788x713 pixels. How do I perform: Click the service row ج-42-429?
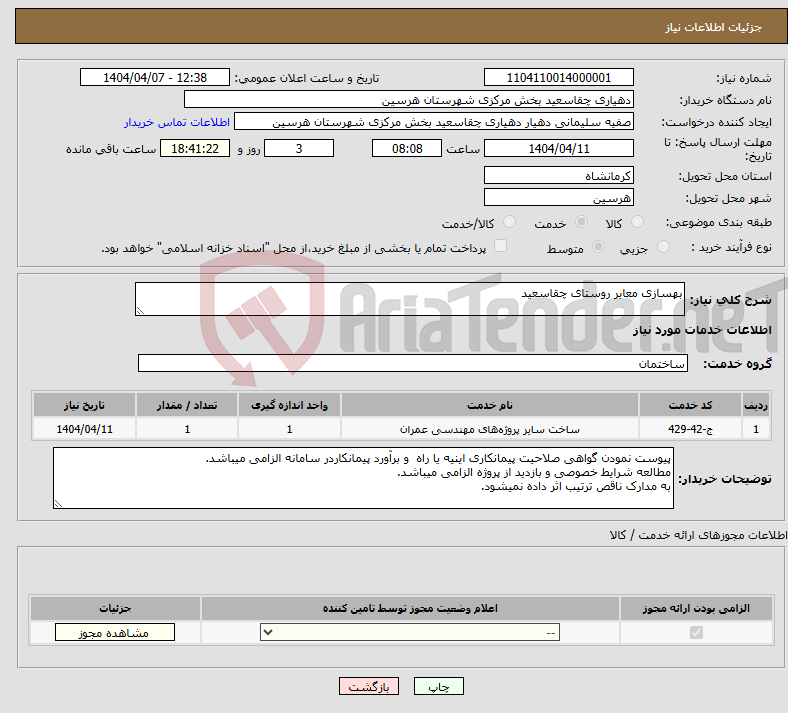[x=402, y=429]
